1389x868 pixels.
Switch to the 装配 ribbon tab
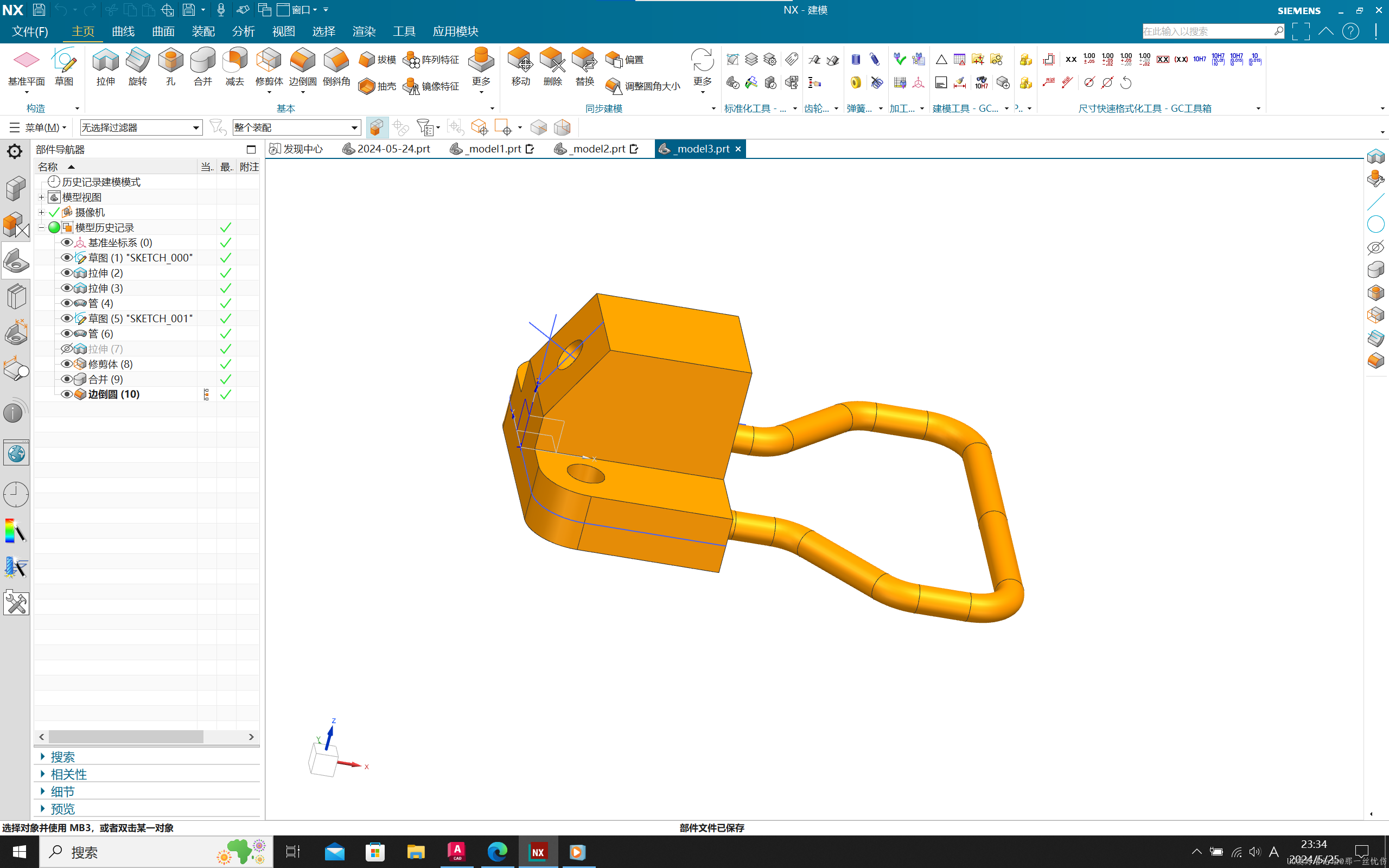[203, 31]
